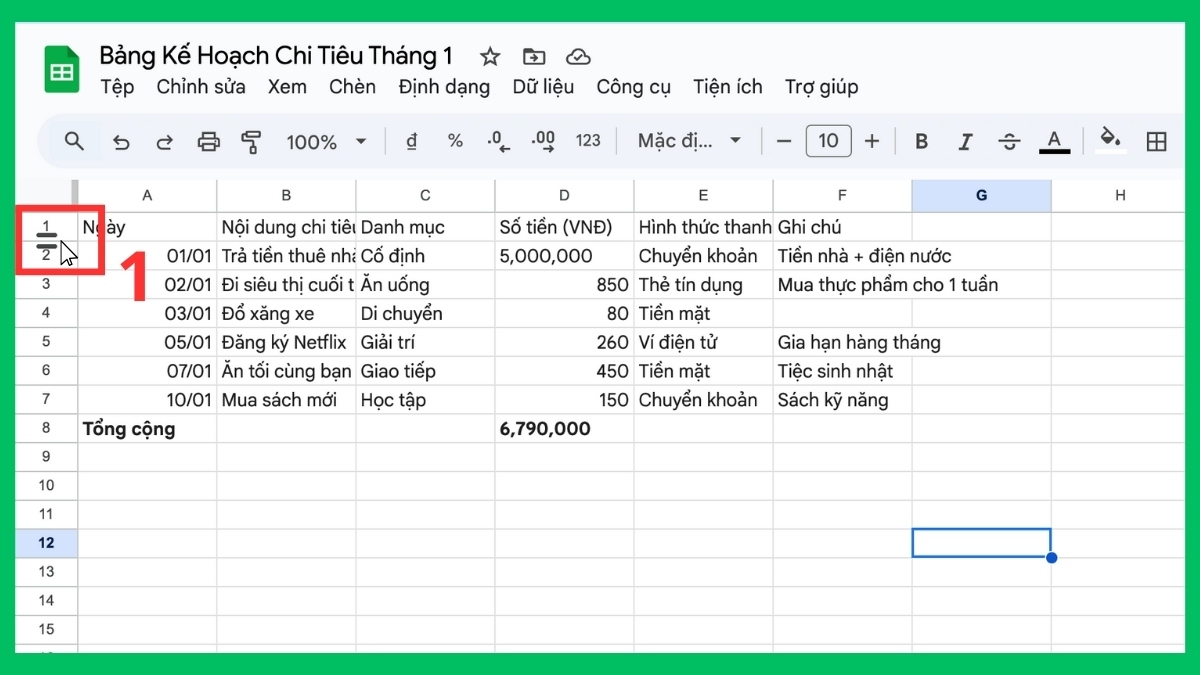Open the 123 number format menu
This screenshot has height=675, width=1200.
point(588,141)
